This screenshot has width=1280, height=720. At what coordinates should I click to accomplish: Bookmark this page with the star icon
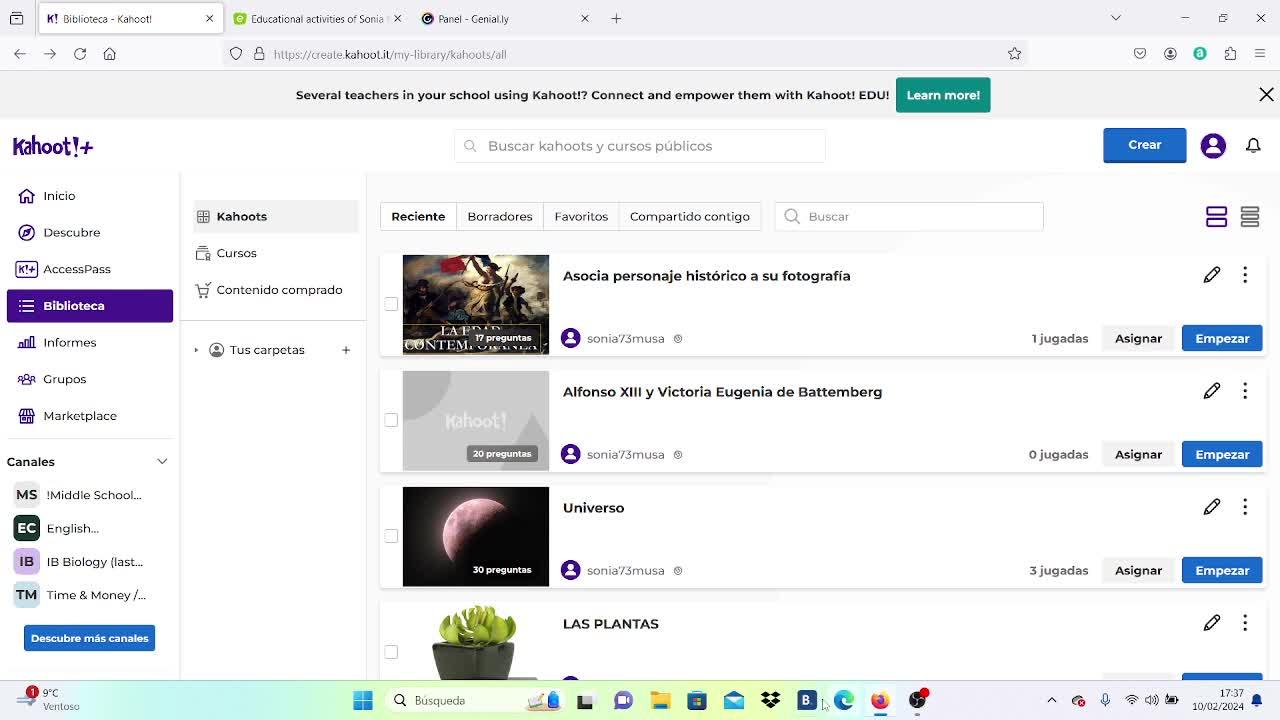[x=1014, y=54]
